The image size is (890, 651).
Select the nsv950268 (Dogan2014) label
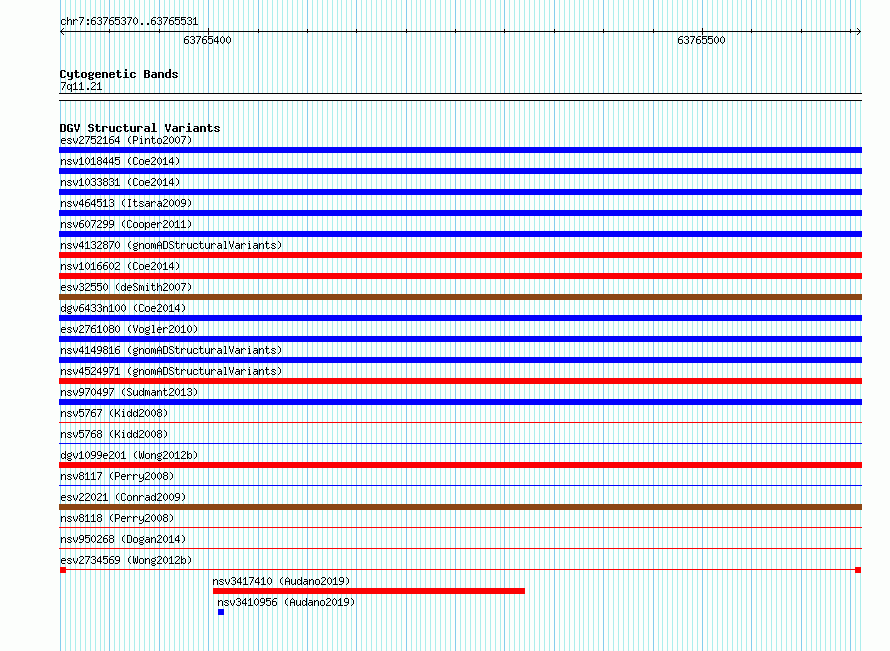click(x=123, y=539)
